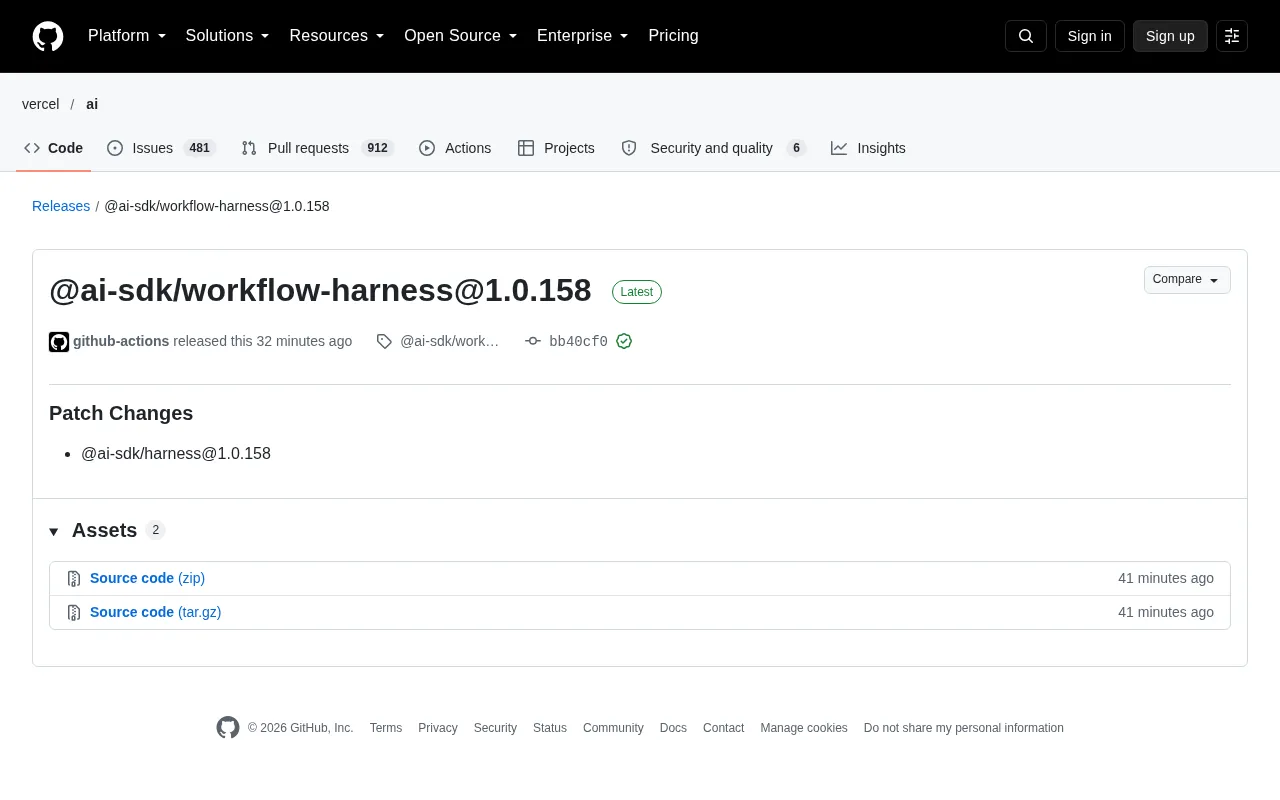The image size is (1280, 800).
Task: Click the GitHub logo in the footer
Action: [228, 728]
